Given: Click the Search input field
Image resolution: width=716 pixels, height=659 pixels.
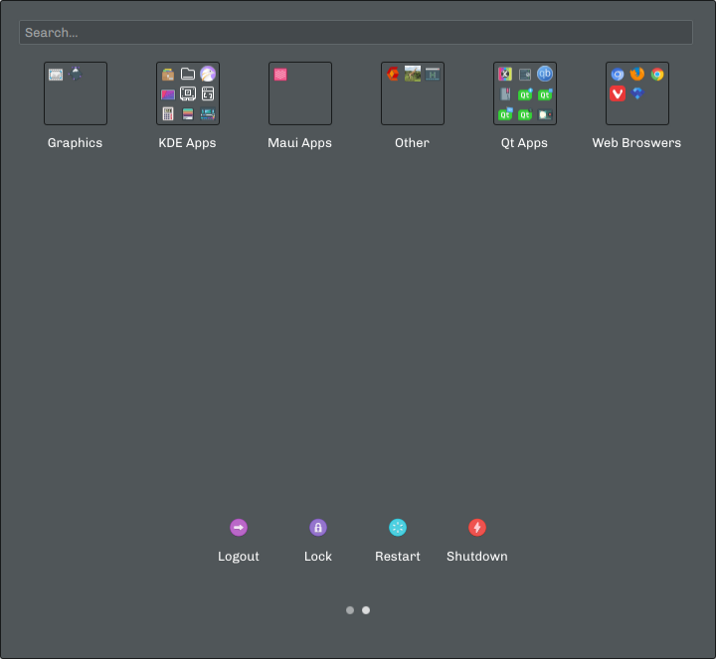Looking at the screenshot, I should pos(356,32).
